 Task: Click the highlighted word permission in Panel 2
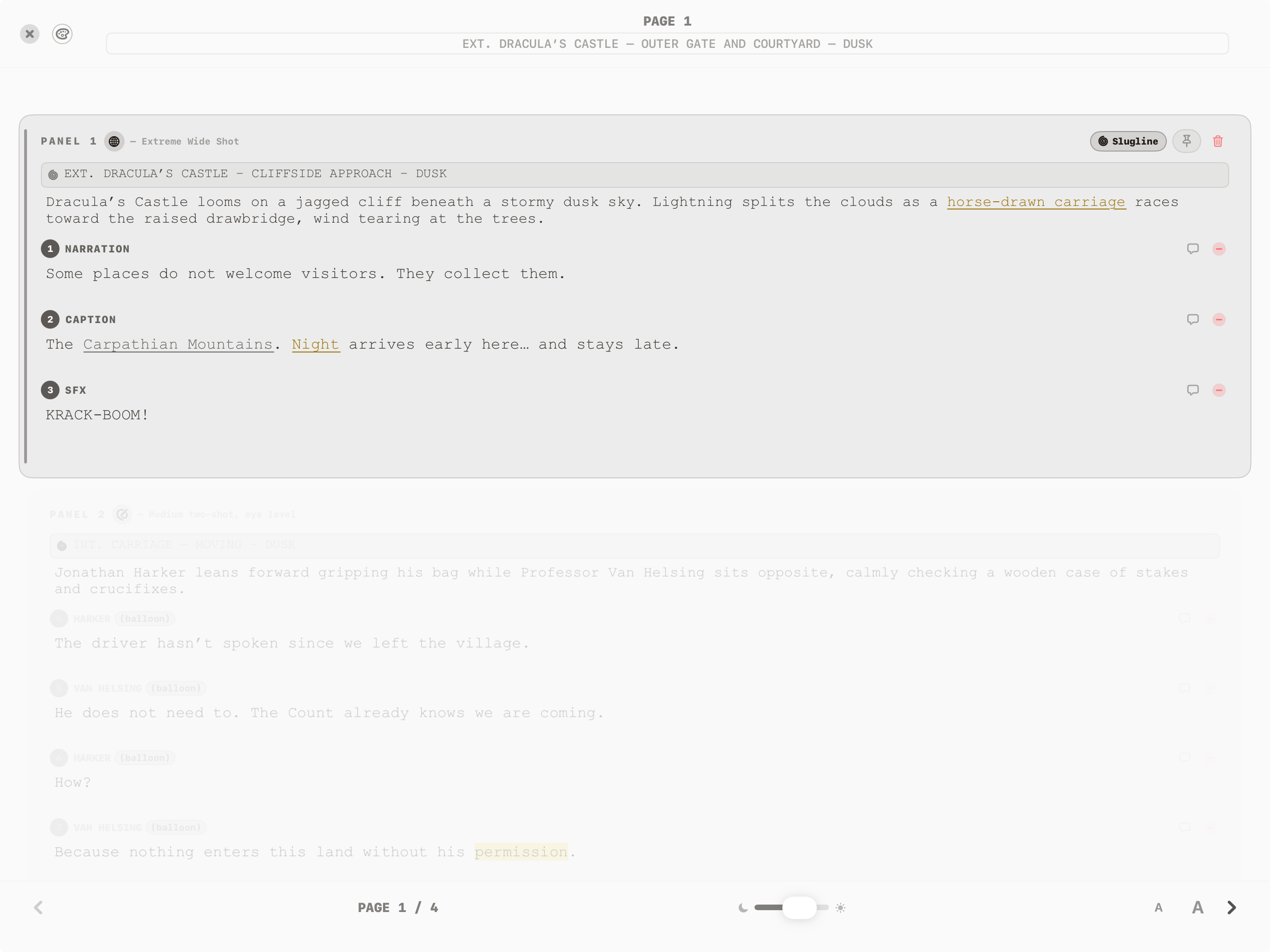521,852
